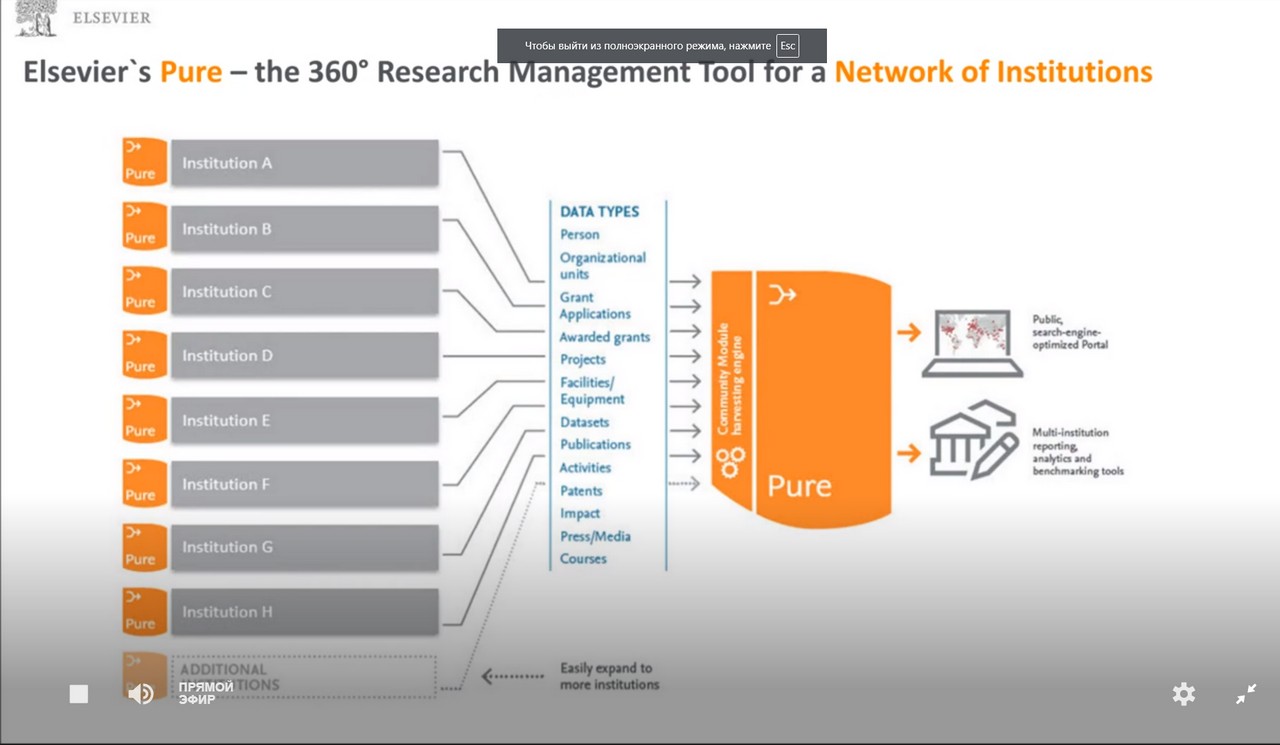
Task: Exit fullscreen using the collapse arrows icon
Action: point(1246,694)
